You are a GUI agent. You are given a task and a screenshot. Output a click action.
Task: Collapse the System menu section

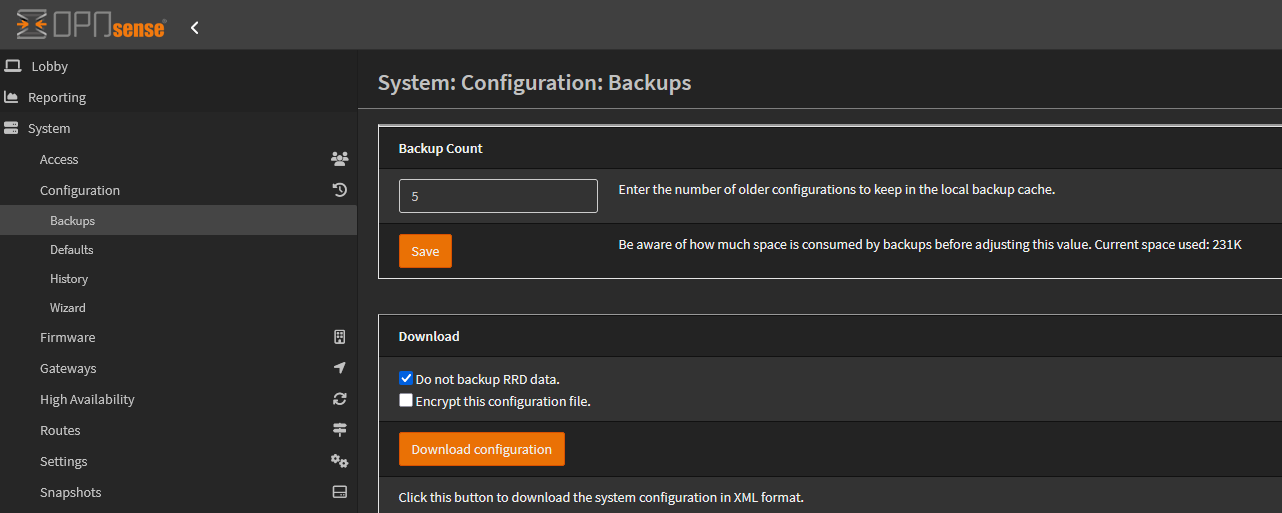49,128
